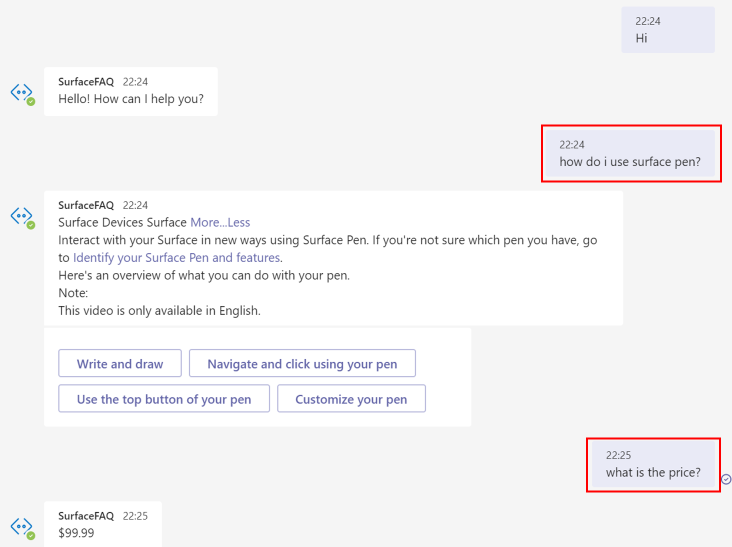732x547 pixels.
Task: Choose Navigate and click using your pen
Action: [x=302, y=364]
